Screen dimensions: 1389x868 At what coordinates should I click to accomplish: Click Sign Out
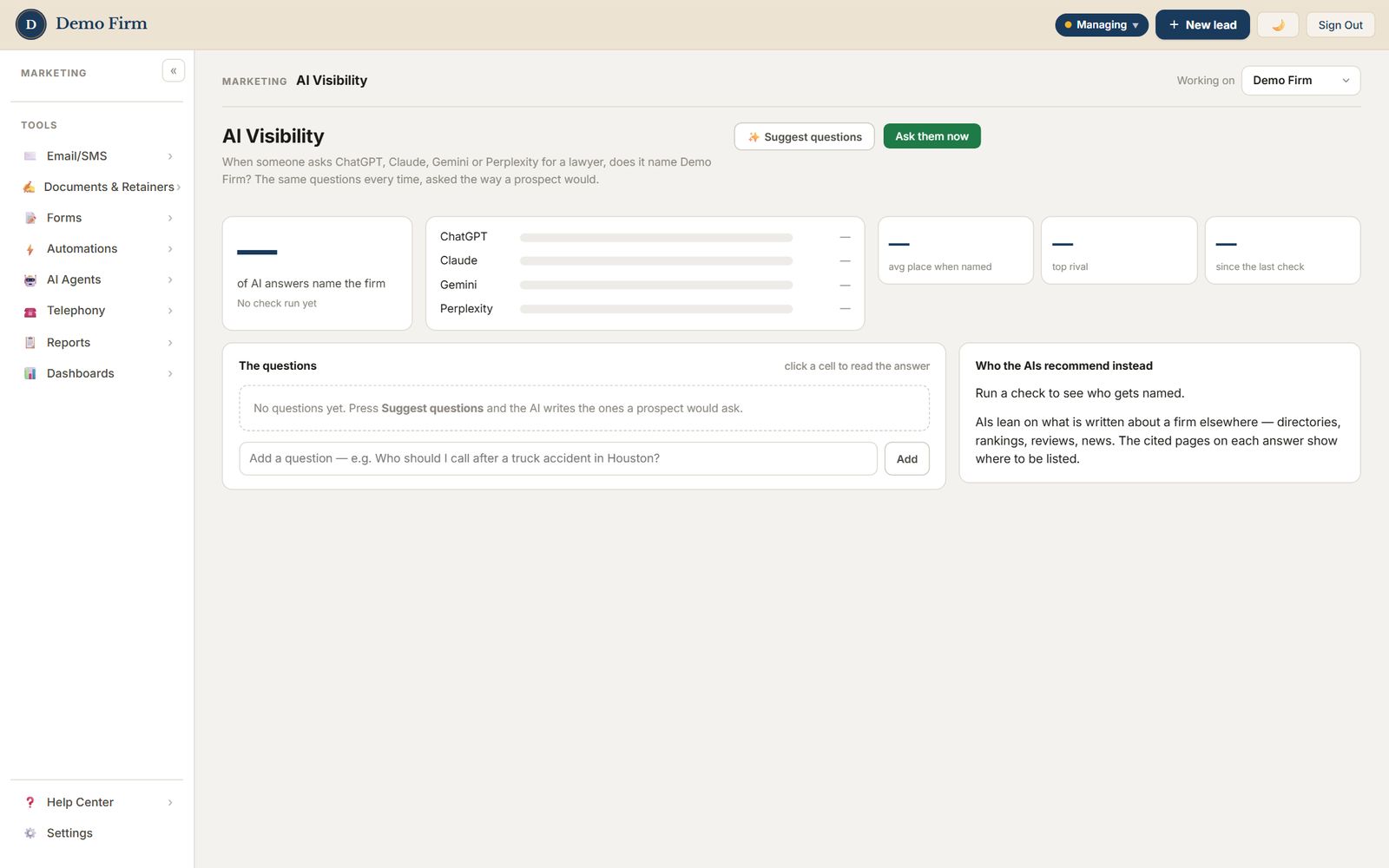coord(1340,25)
